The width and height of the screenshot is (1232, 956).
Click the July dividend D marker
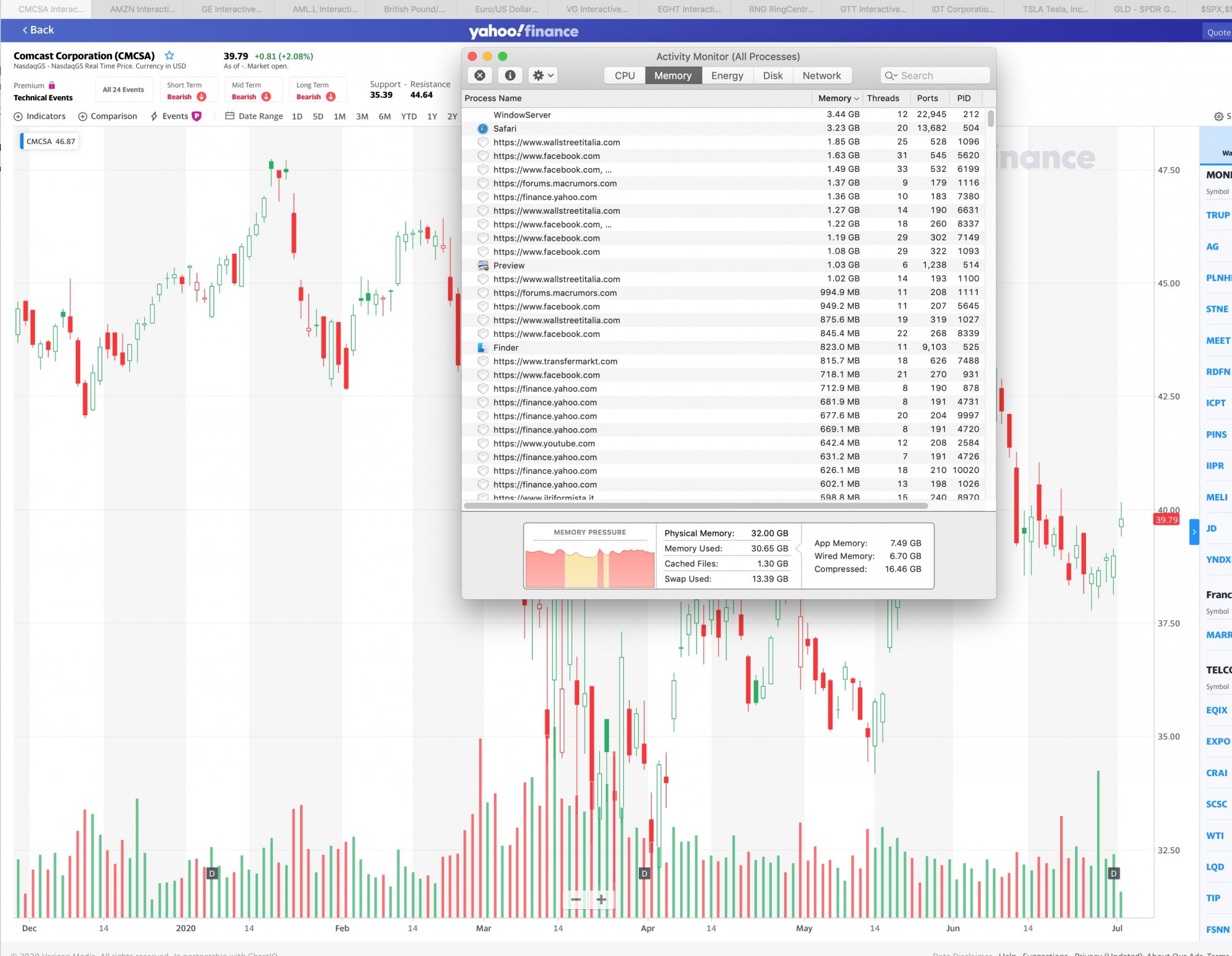click(1114, 873)
